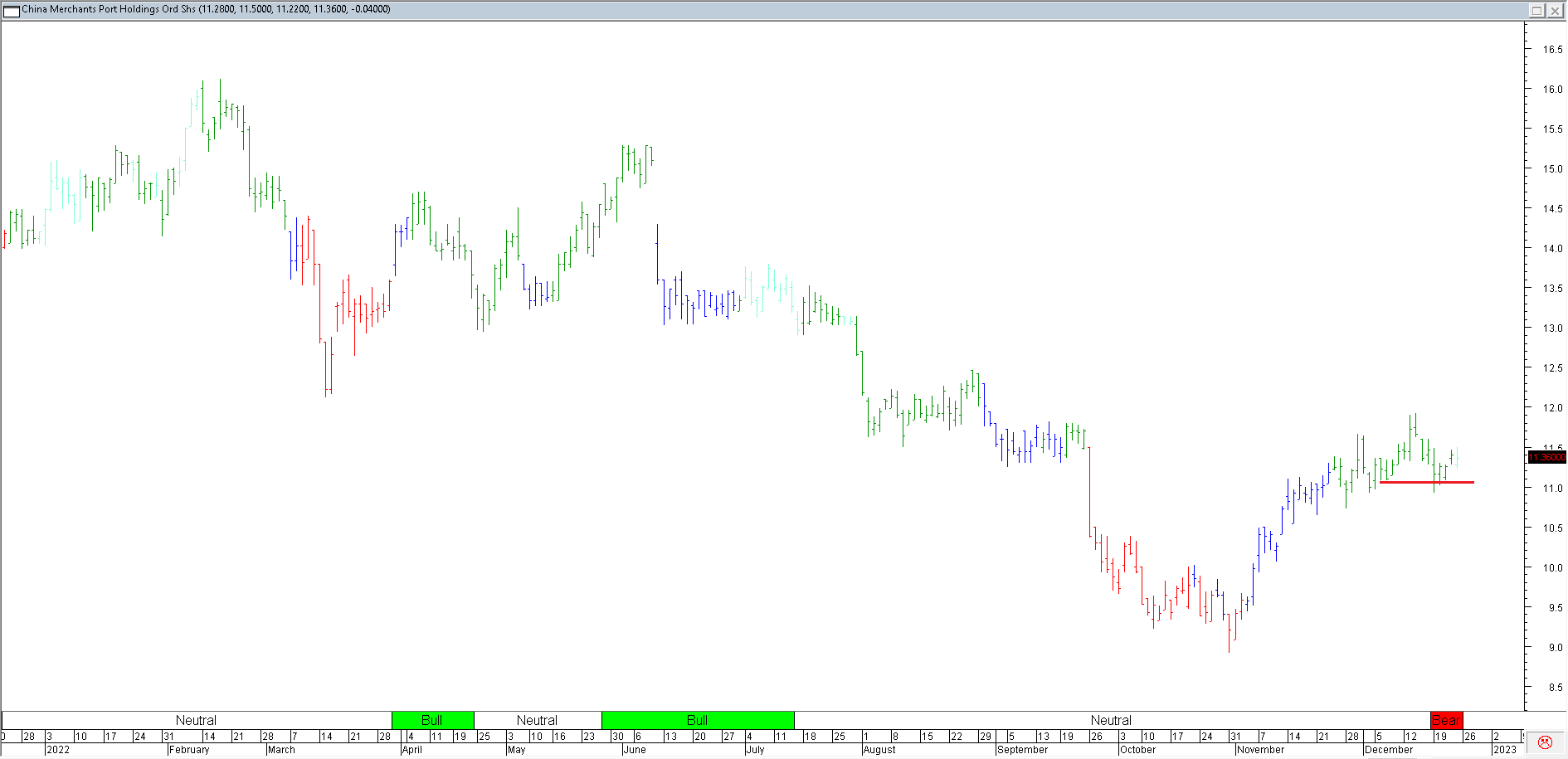This screenshot has width=1568, height=759.
Task: Select the red horizontal support line
Action: tap(1427, 482)
